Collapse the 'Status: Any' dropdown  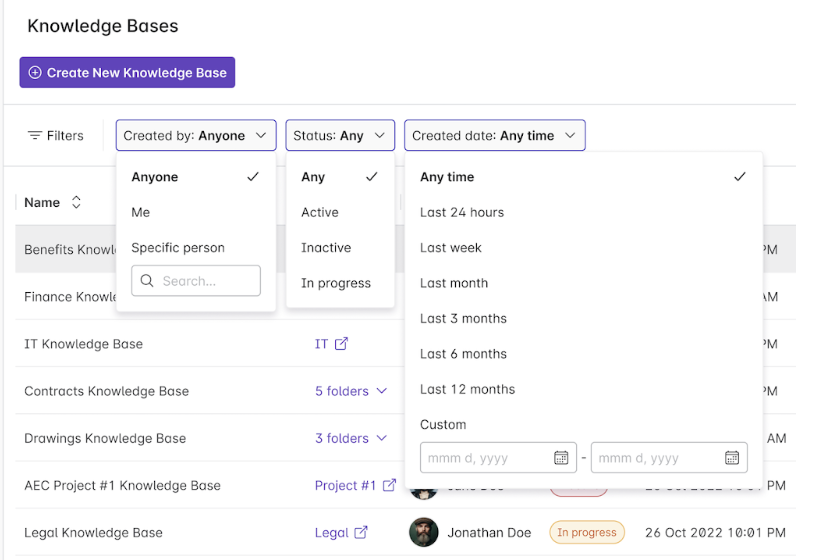click(340, 136)
